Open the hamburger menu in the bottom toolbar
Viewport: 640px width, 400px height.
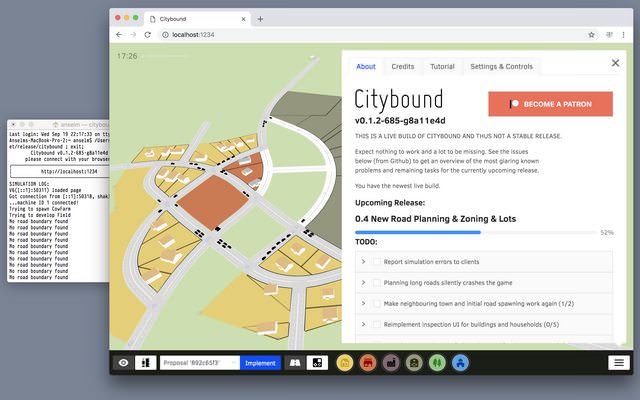pyautogui.click(x=619, y=362)
